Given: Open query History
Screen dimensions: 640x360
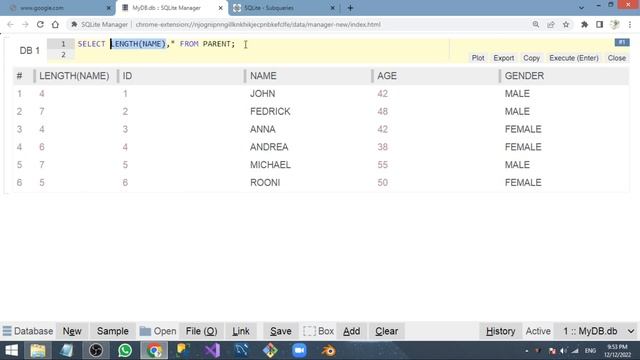Looking at the screenshot, I should [x=500, y=331].
